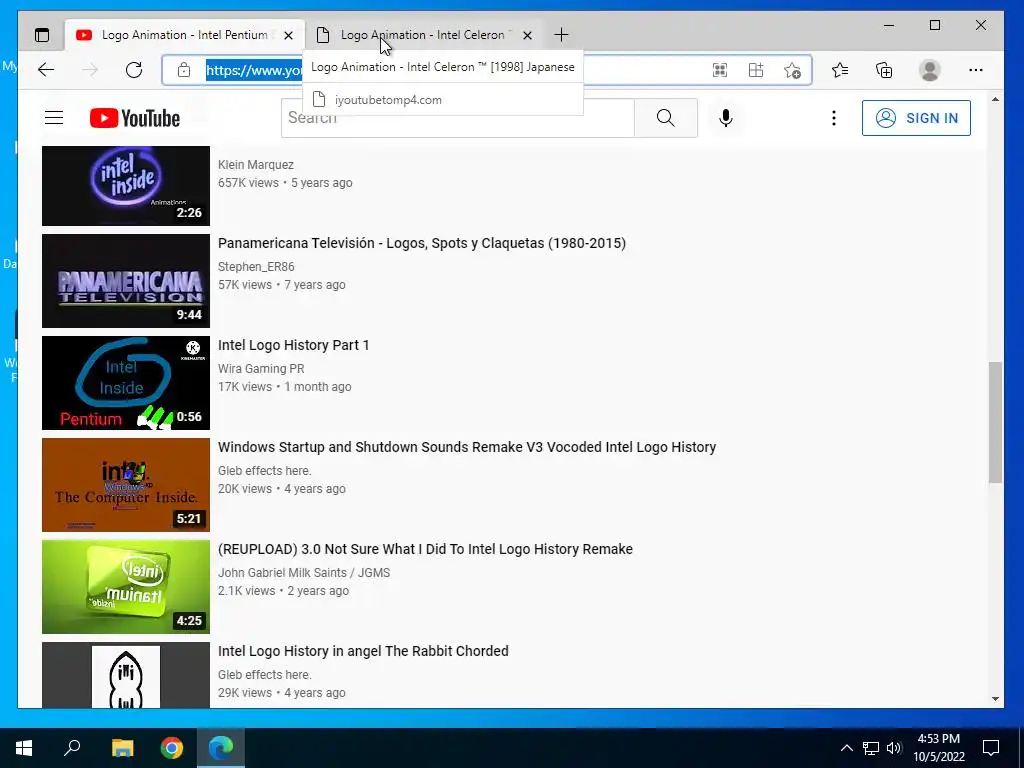Play the intel inside 2:26 thumbnail
This screenshot has width=1024, height=768.
[x=126, y=185]
